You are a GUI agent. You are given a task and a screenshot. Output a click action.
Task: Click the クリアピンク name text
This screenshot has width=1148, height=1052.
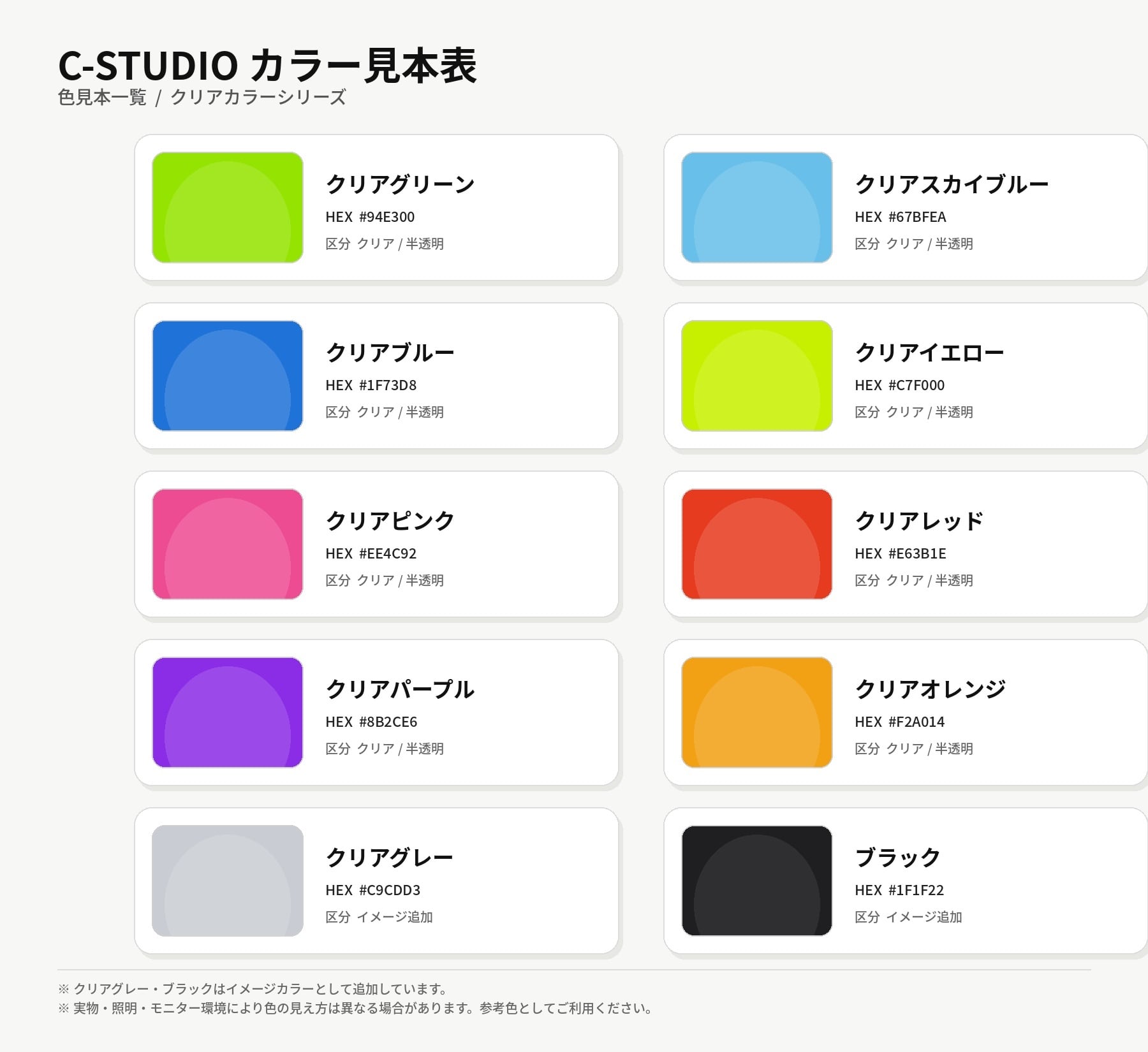(390, 521)
